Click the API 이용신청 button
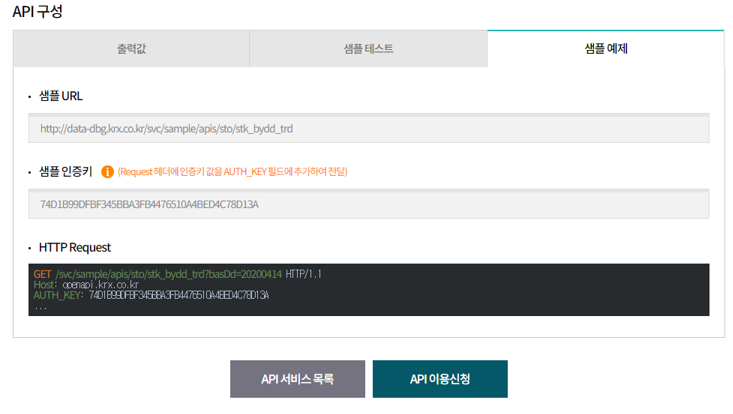Viewport: 733px width, 414px height. (x=440, y=379)
